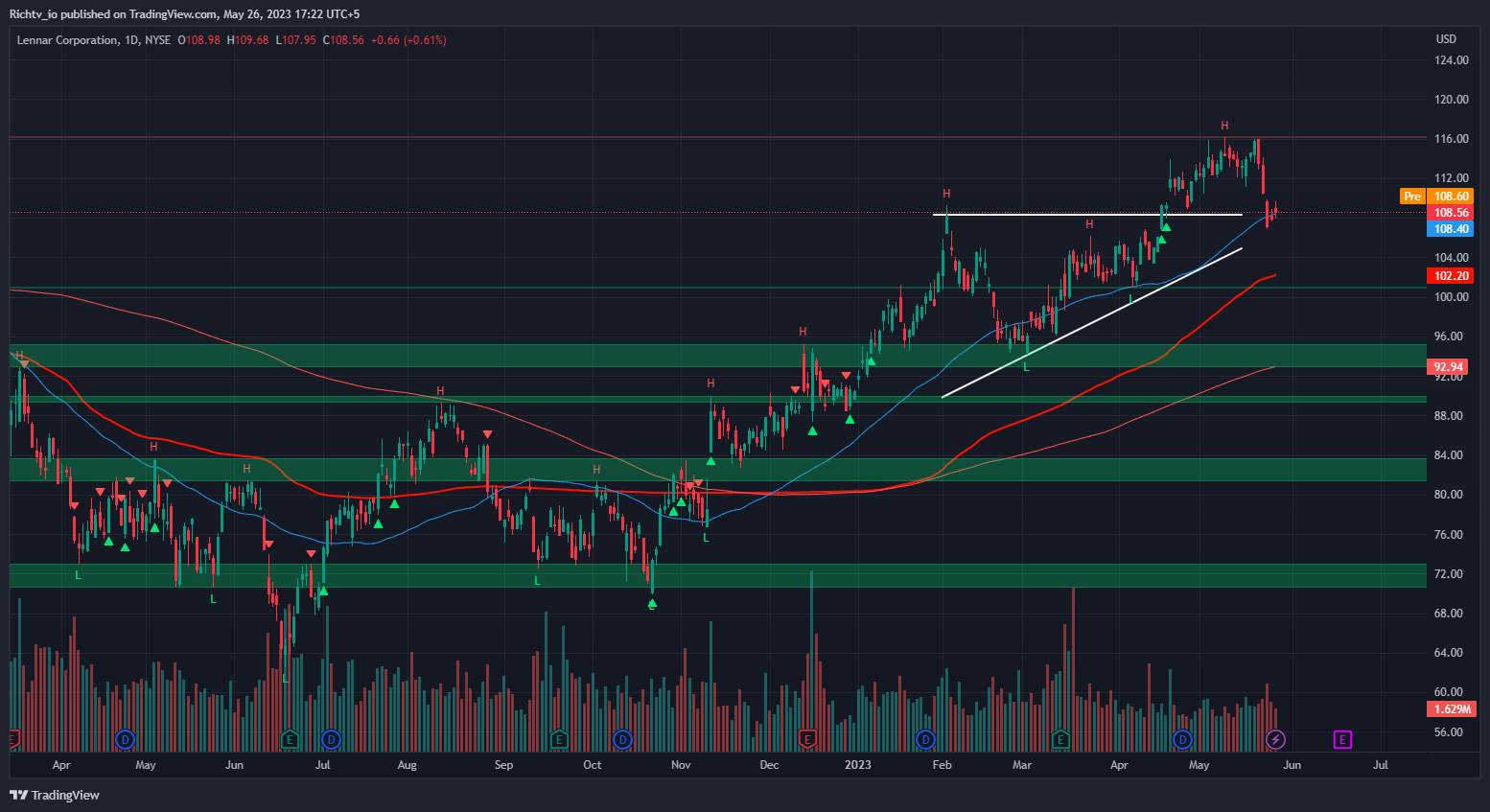Click the 108.60 pre-market price label

(1451, 197)
